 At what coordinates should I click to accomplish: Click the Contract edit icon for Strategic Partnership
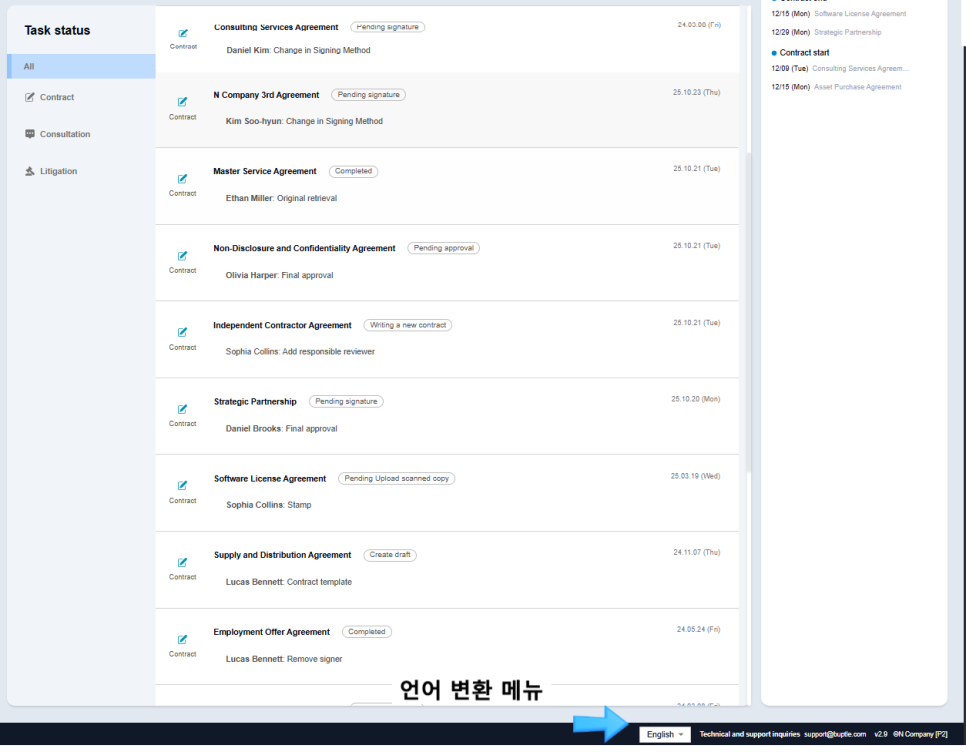(182, 408)
